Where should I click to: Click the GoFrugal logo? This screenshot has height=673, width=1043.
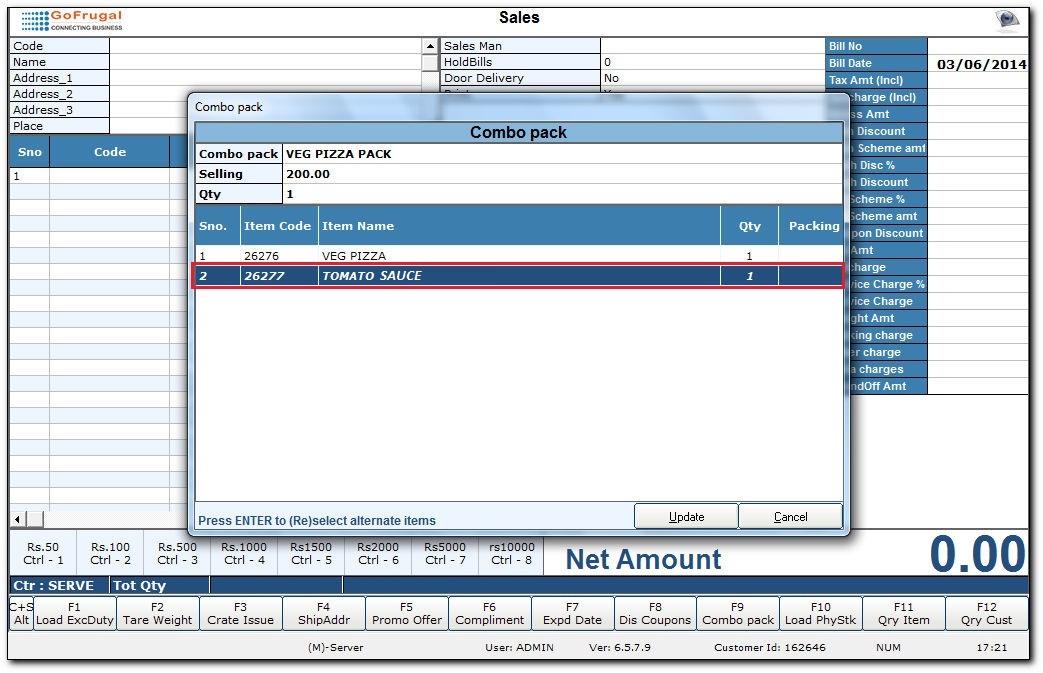coord(72,21)
